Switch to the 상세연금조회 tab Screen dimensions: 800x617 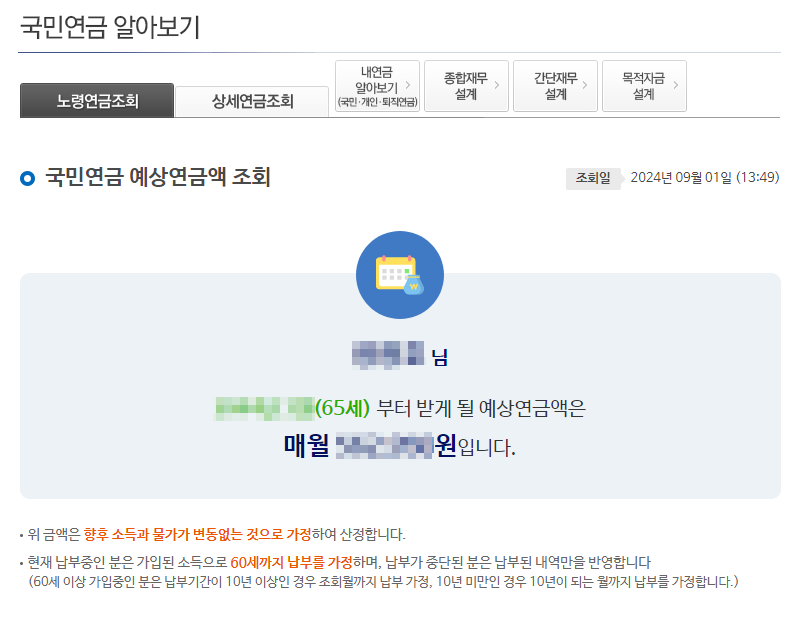click(252, 100)
